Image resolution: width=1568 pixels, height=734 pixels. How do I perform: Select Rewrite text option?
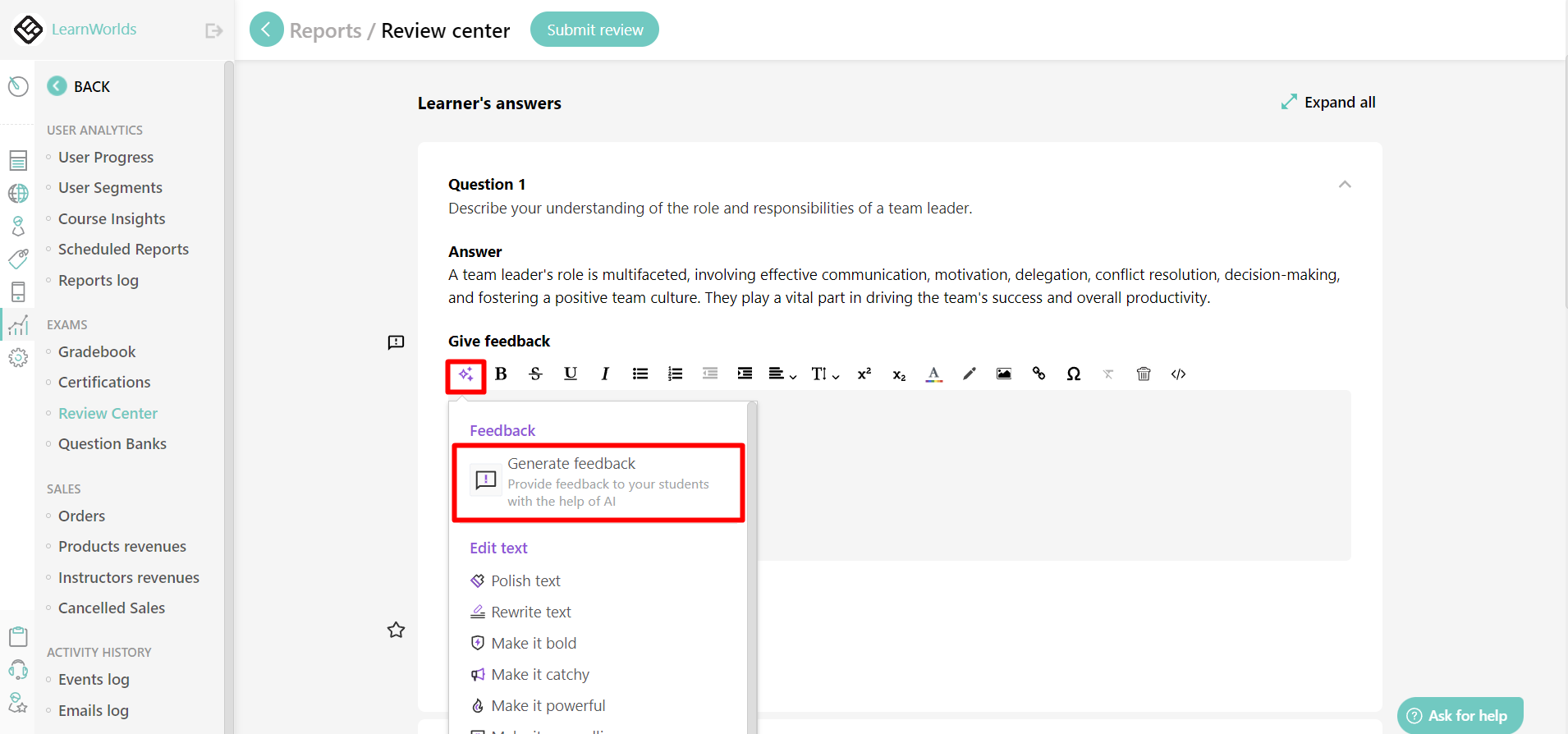(x=530, y=612)
